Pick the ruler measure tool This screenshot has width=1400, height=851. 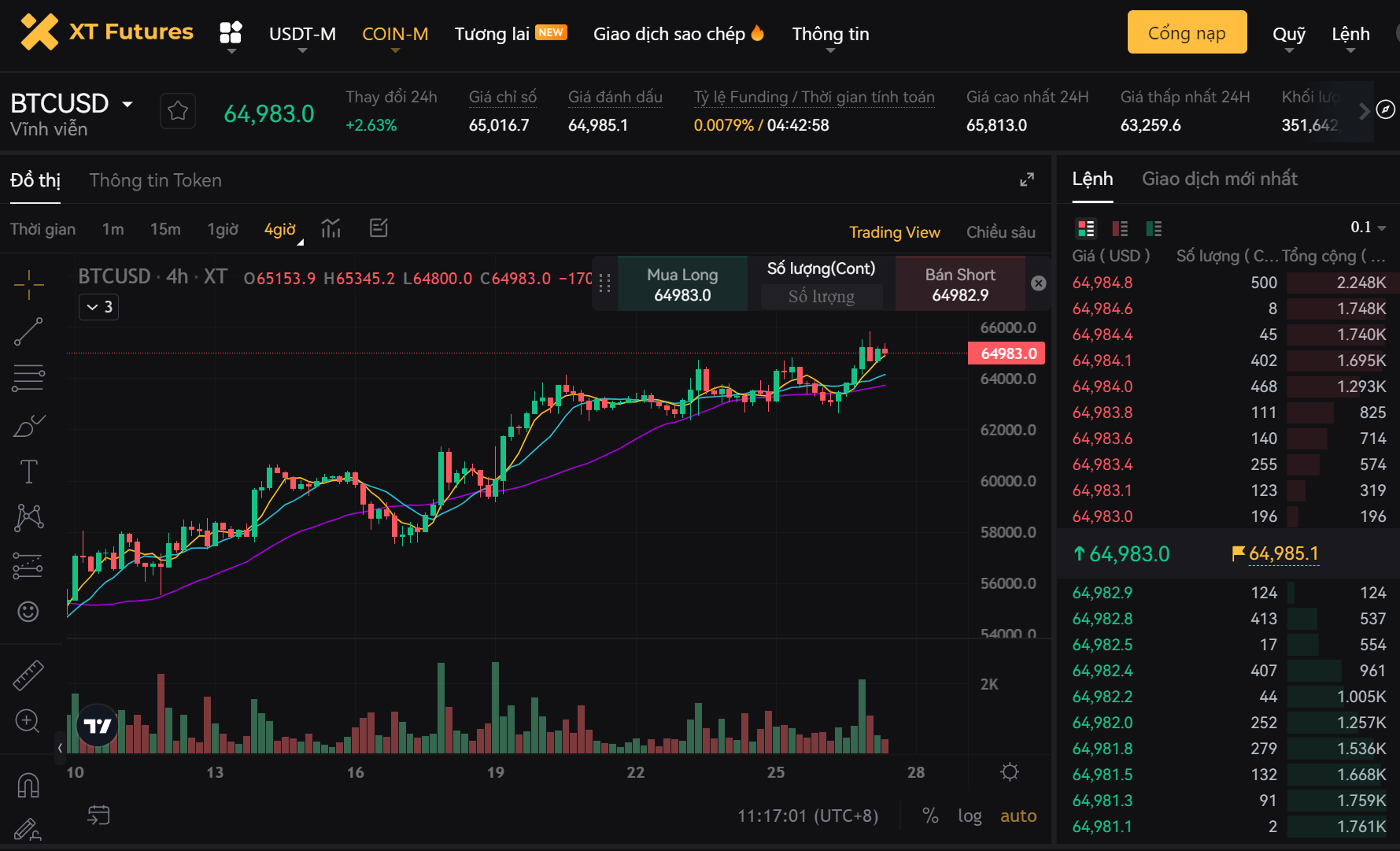click(x=28, y=675)
